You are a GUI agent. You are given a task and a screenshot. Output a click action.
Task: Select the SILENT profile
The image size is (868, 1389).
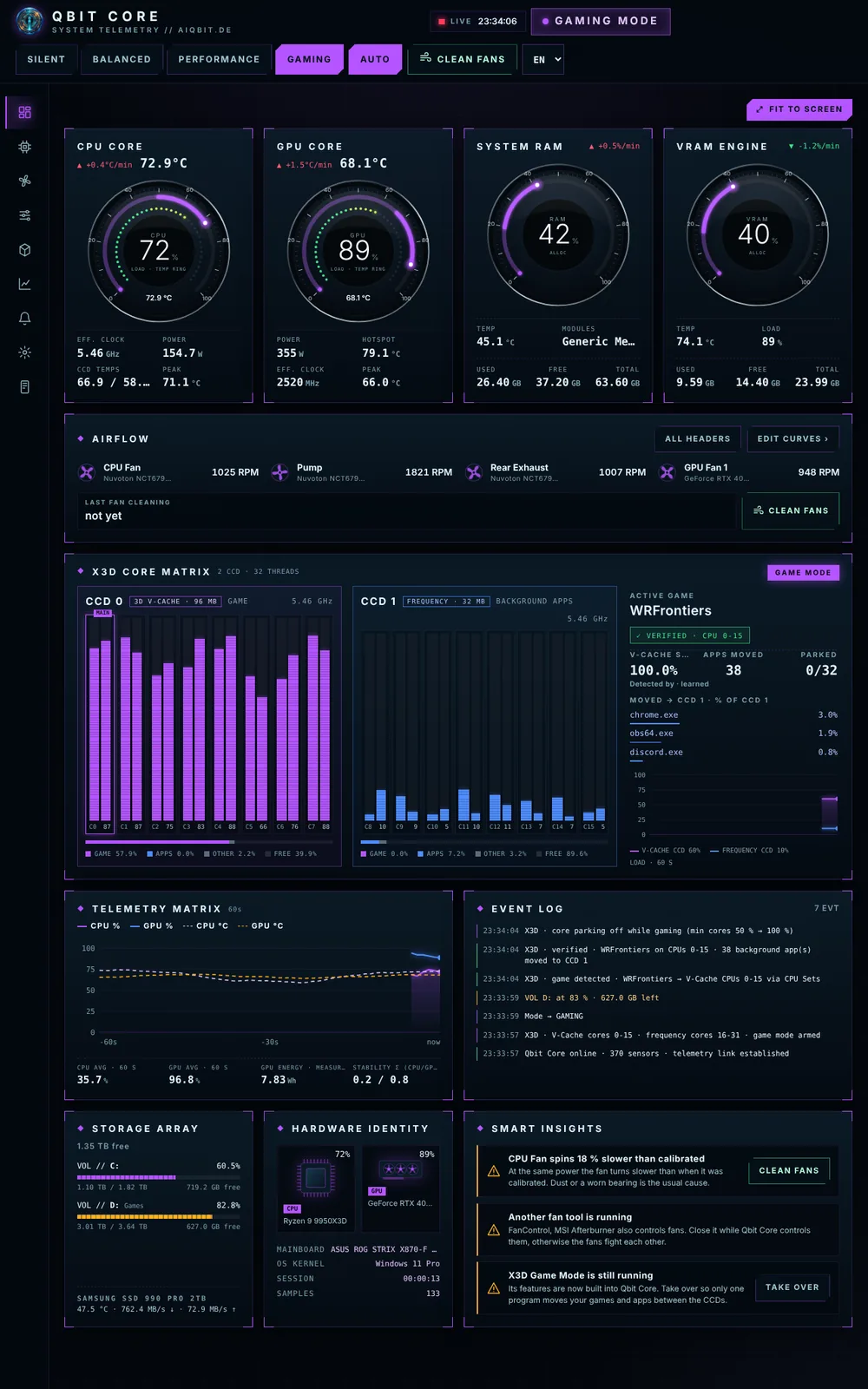[x=46, y=59]
